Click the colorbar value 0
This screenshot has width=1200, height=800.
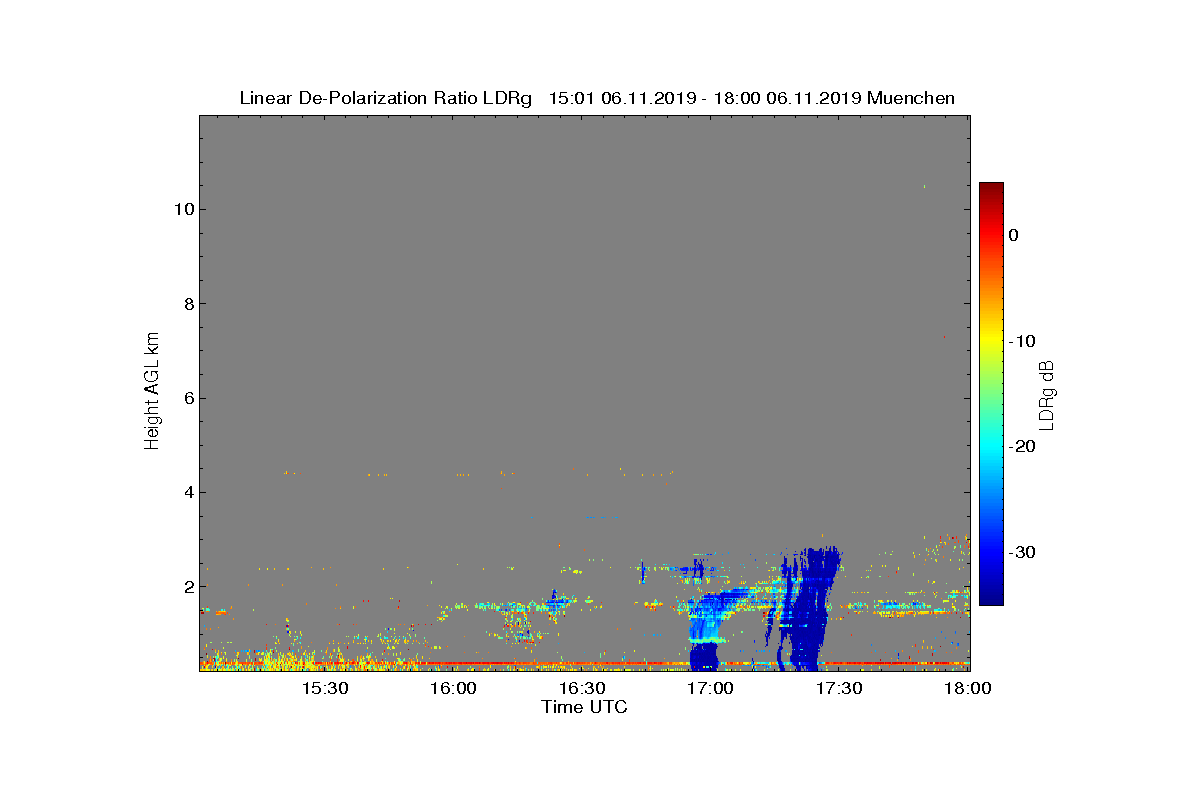pyautogui.click(x=1013, y=235)
